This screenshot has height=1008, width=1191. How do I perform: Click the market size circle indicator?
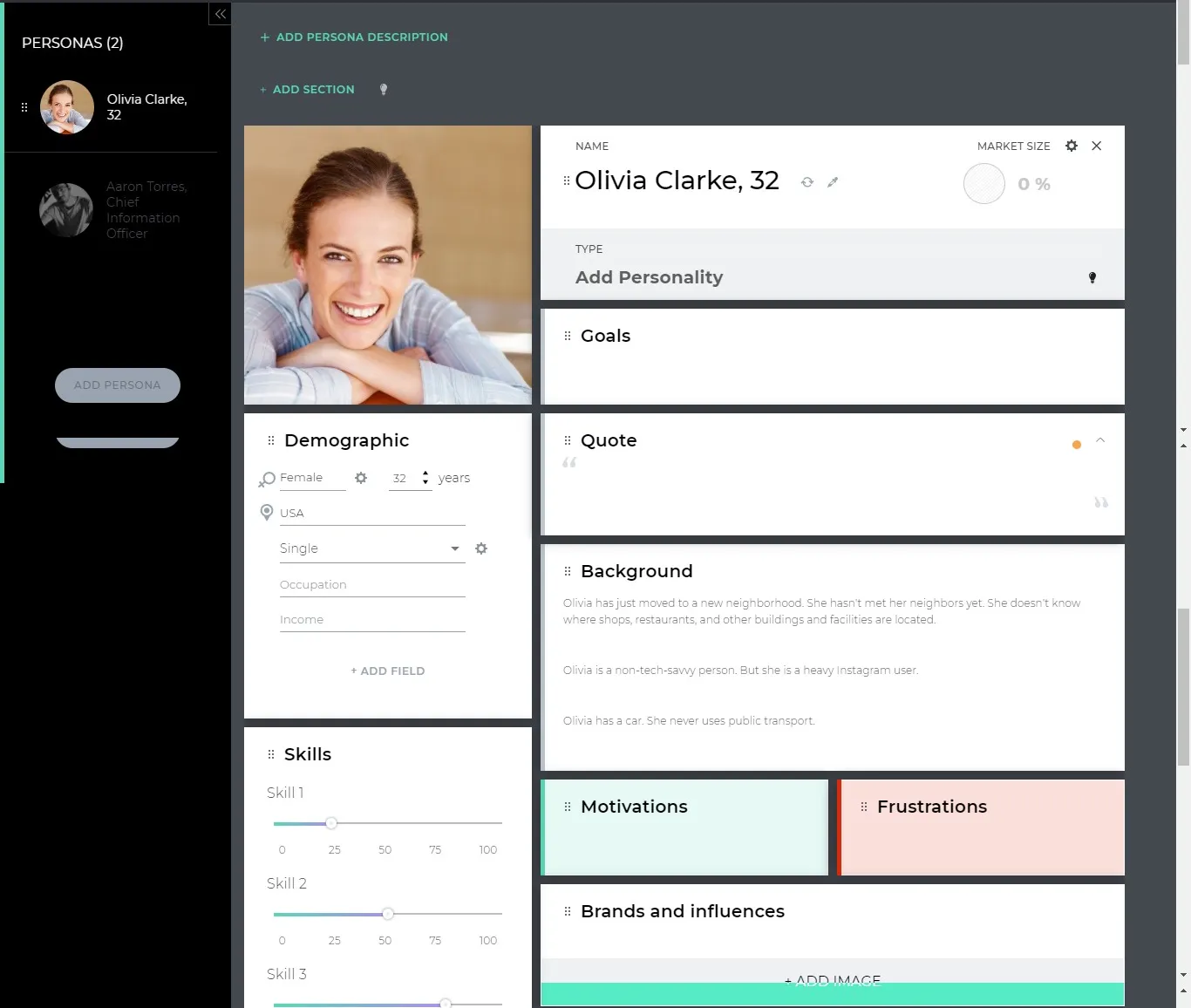pyautogui.click(x=984, y=184)
